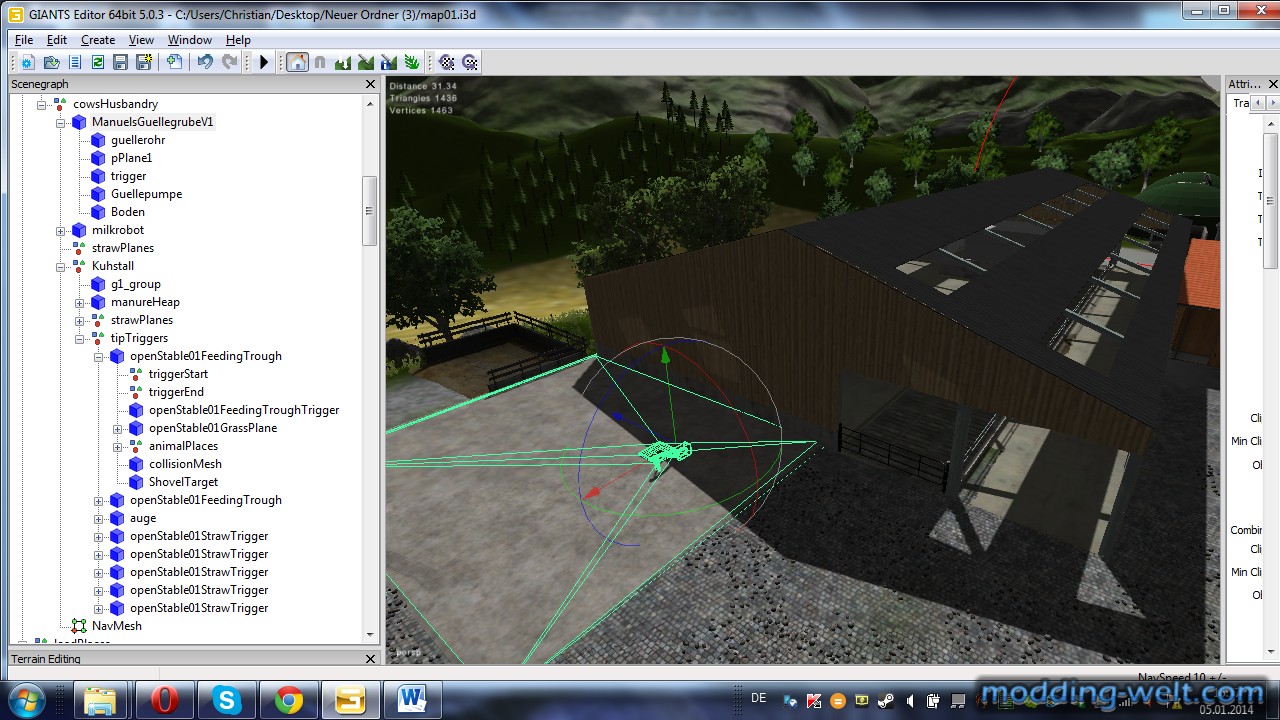Viewport: 1280px width, 720px height.
Task: Collapse the Kuhstall node
Action: [61, 266]
